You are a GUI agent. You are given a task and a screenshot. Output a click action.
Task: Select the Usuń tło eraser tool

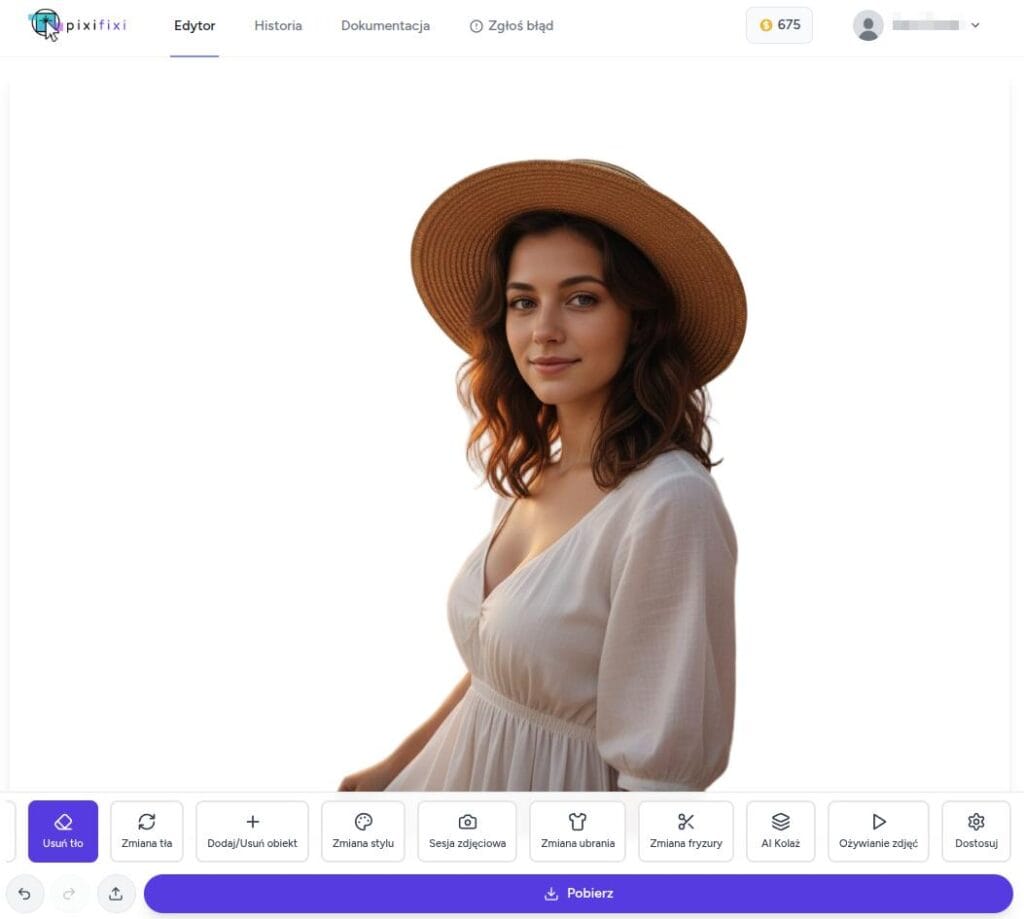(62, 831)
